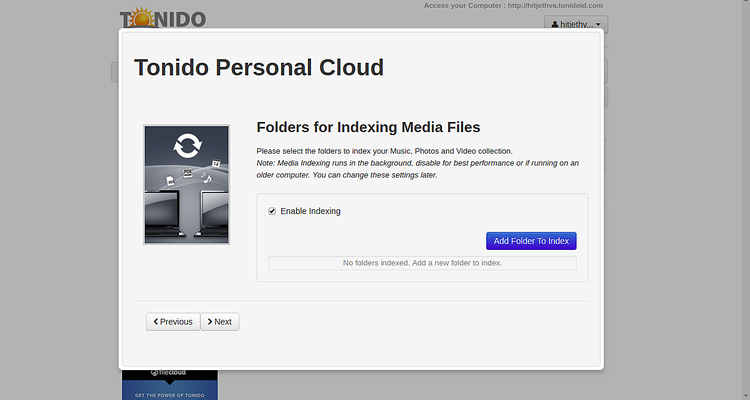This screenshot has width=750, height=400.
Task: Click the right chevron icon in Next
Action: tap(210, 321)
